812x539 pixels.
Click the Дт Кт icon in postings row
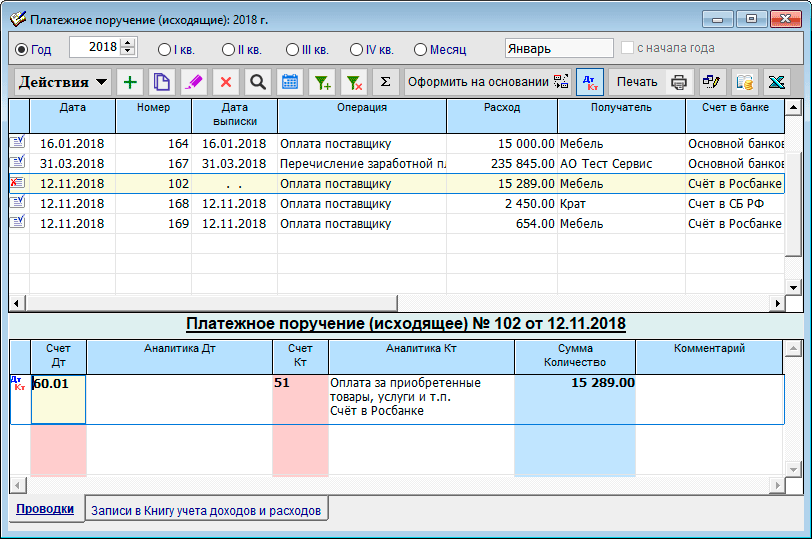click(19, 384)
